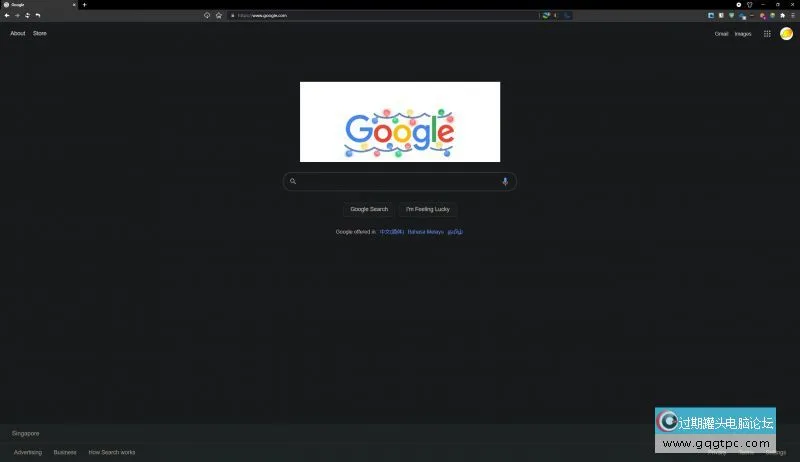Viewport: 800px width, 462px height.
Task: Switch Google to the Chinese language link
Action: click(x=392, y=232)
